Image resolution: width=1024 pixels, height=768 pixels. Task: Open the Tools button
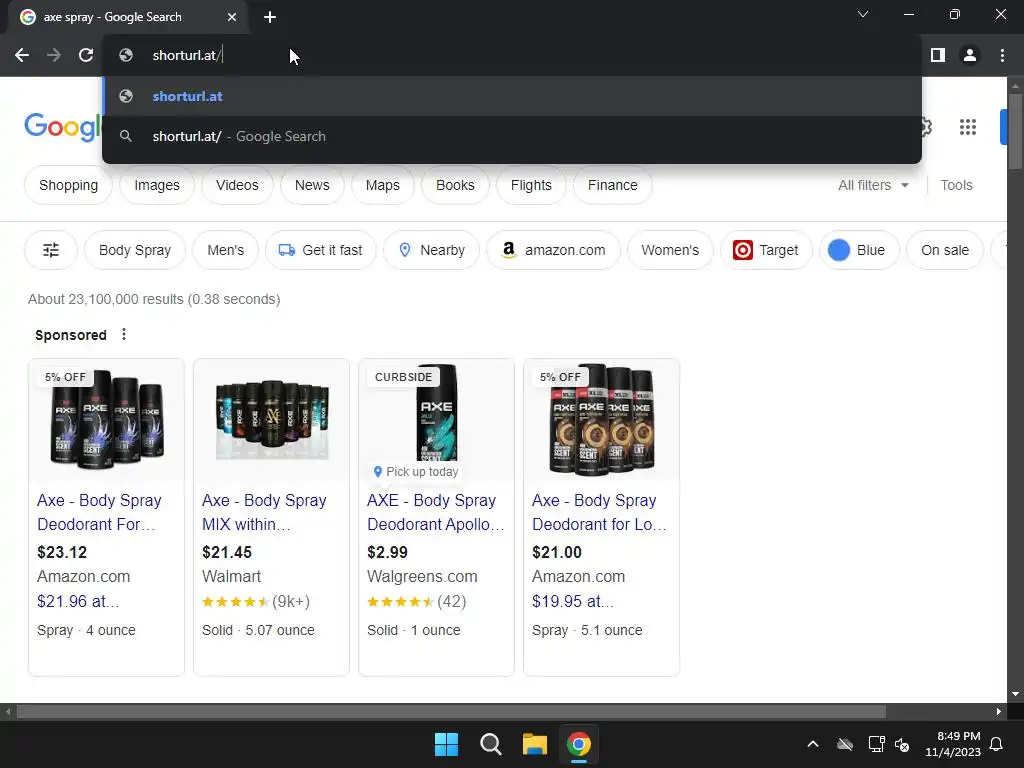tap(956, 185)
